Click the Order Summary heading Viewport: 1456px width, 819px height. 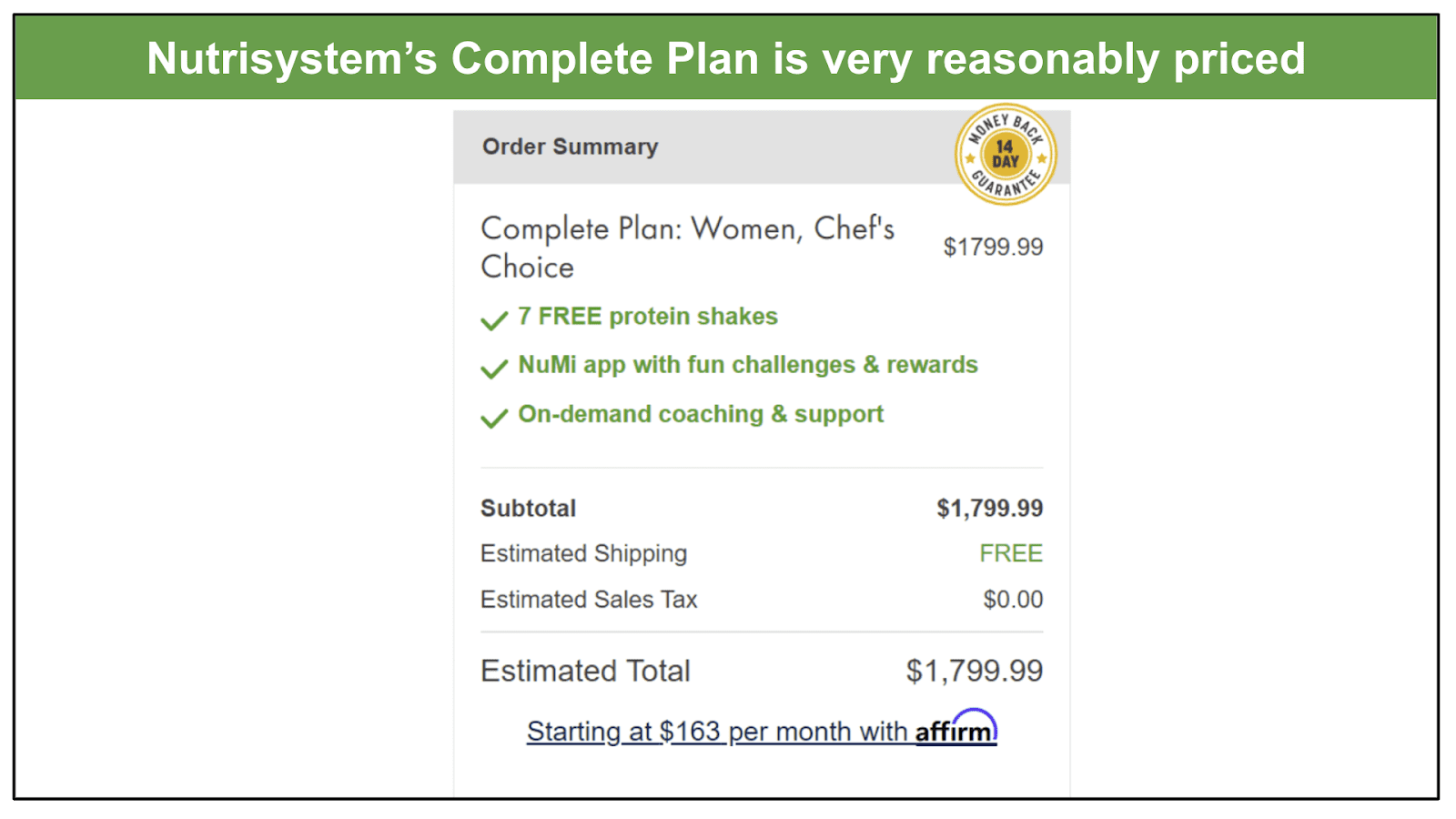tap(570, 147)
